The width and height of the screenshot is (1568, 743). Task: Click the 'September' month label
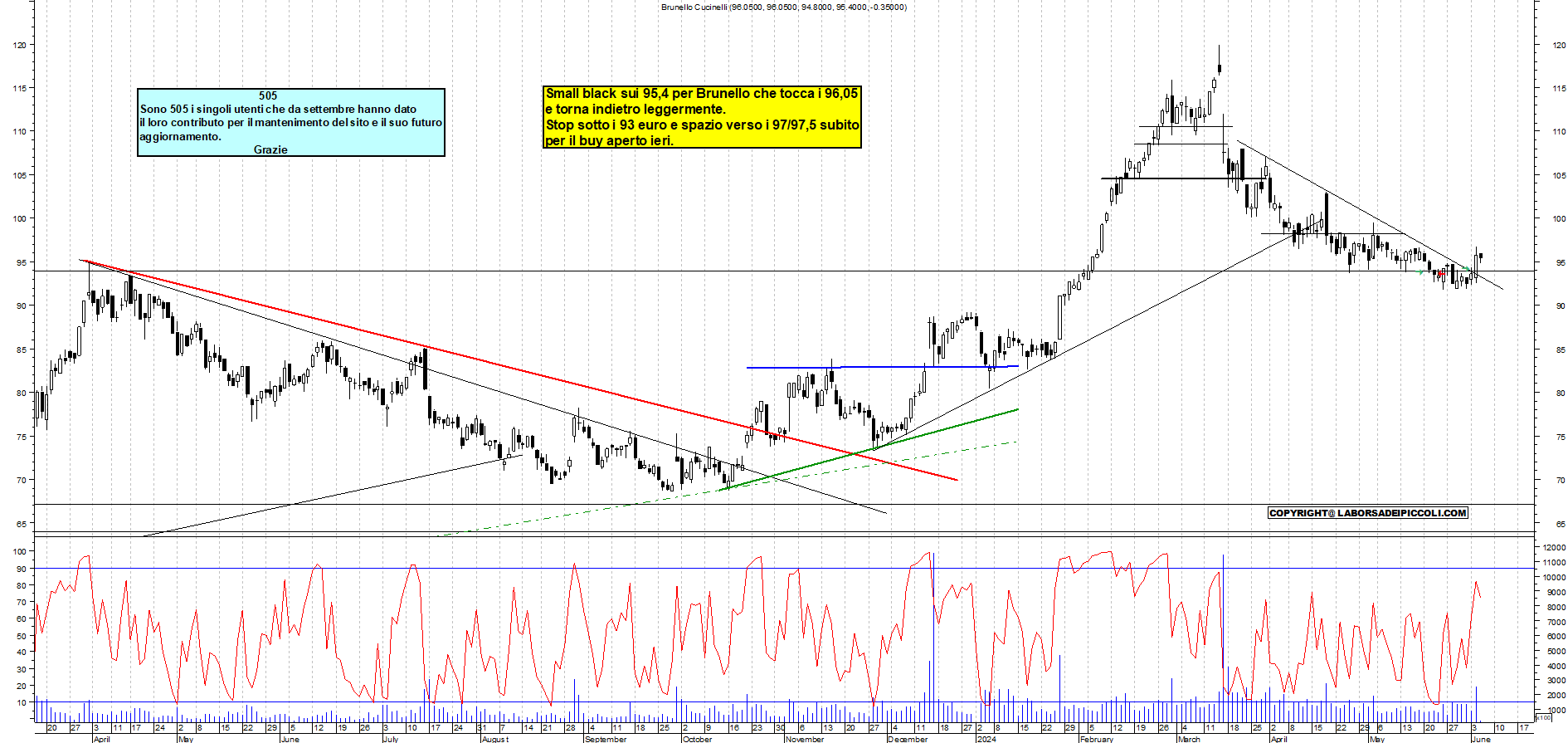point(606,739)
